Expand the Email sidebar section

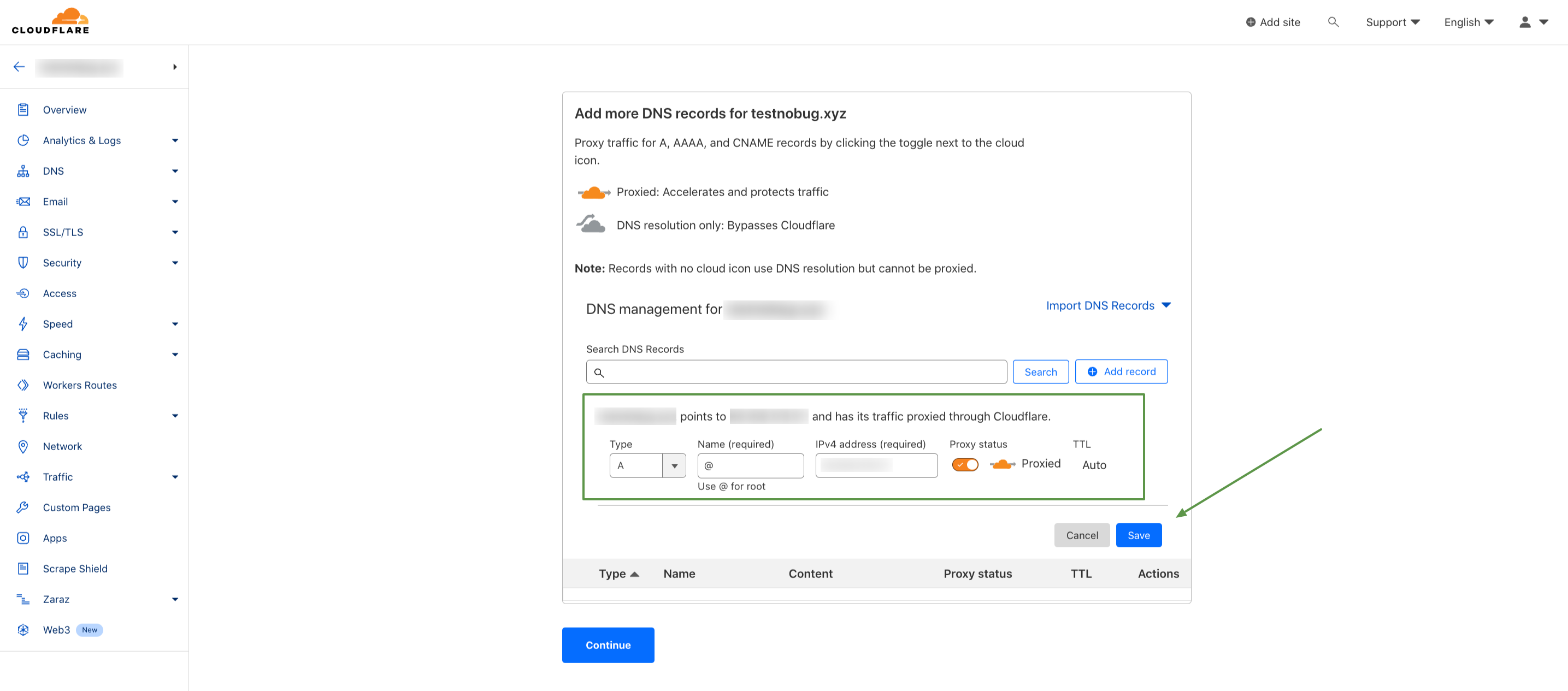pyautogui.click(x=175, y=202)
